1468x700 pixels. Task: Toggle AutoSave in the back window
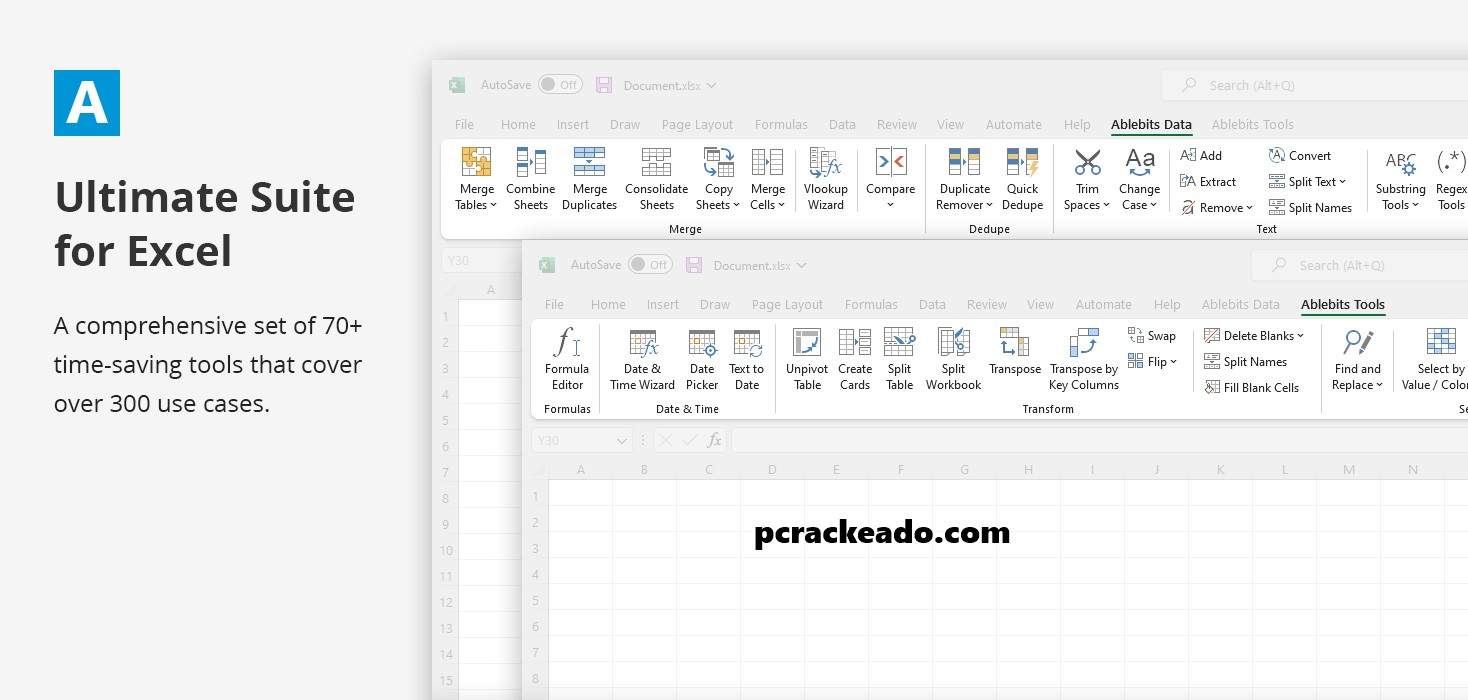tap(560, 85)
